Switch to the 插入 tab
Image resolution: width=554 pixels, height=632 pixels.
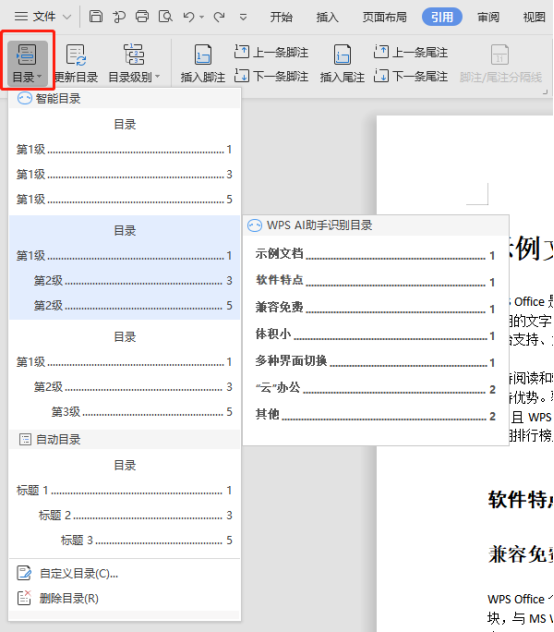(327, 17)
